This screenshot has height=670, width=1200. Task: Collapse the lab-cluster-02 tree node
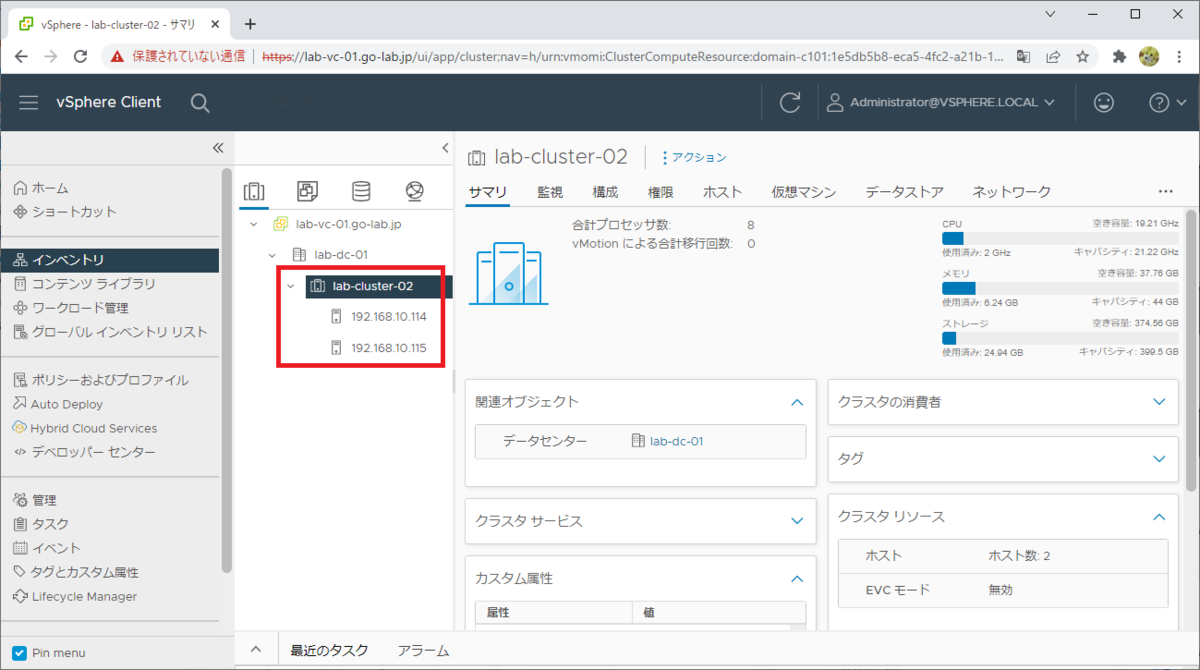click(x=291, y=286)
